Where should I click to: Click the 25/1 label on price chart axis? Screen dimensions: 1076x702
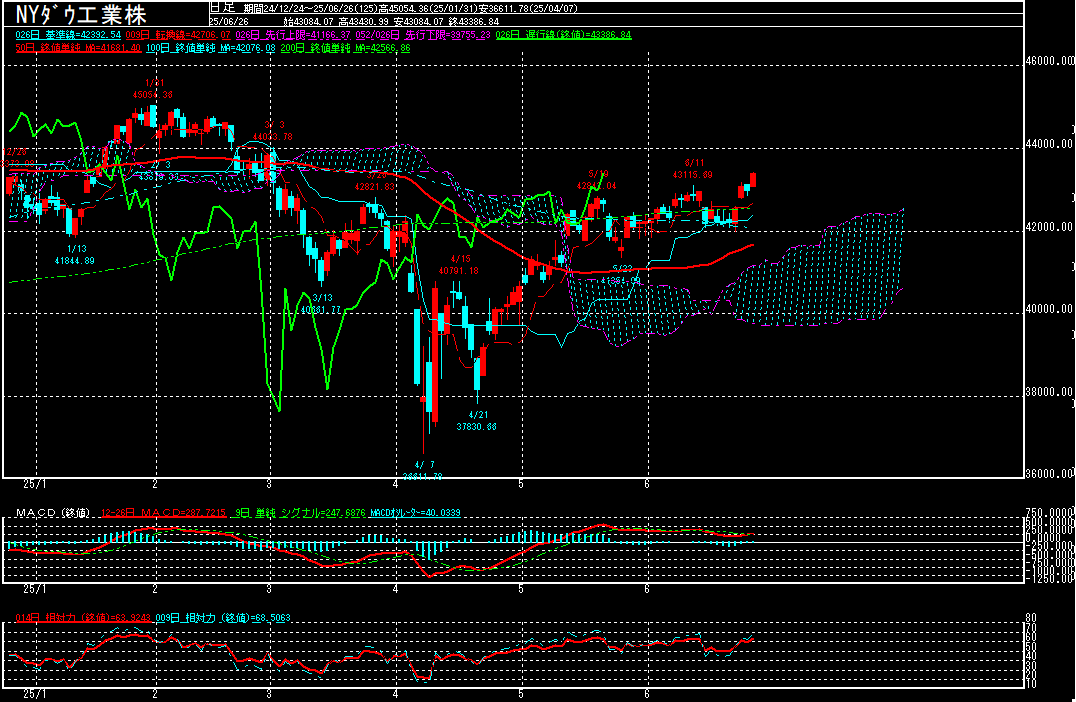(35, 484)
